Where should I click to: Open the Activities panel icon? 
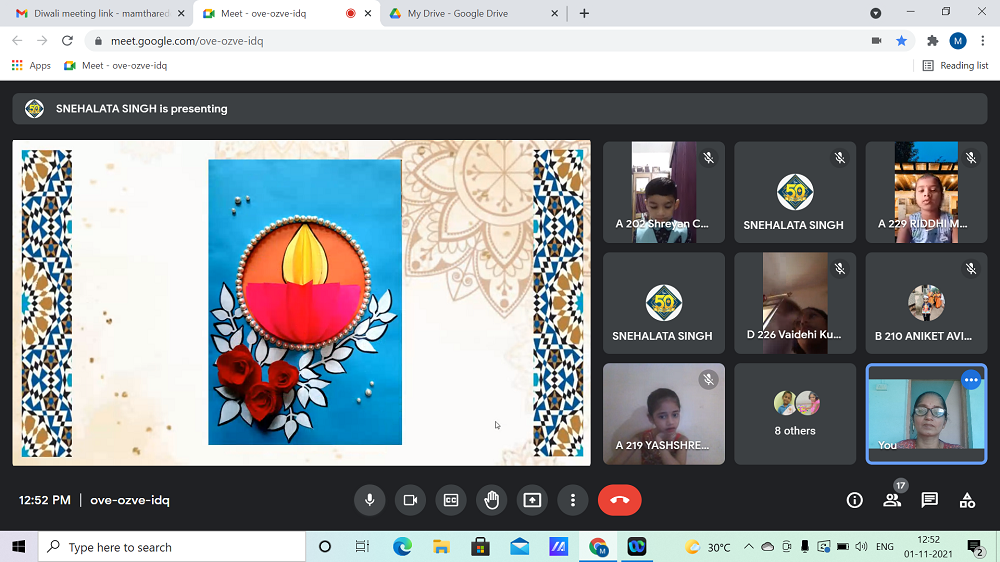pyautogui.click(x=967, y=500)
